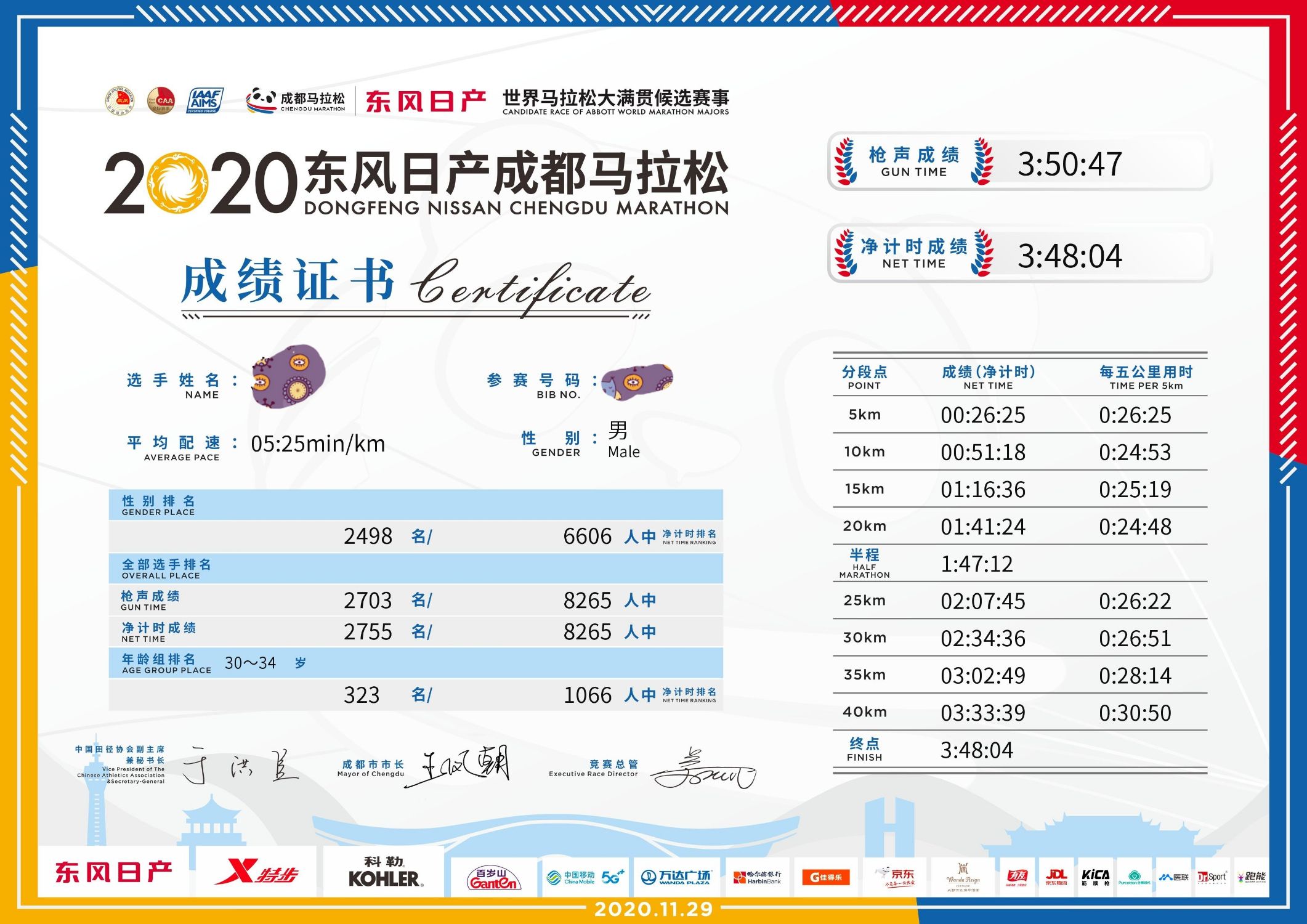Image resolution: width=1307 pixels, height=924 pixels.
Task: Click the 东风日产 sponsor logo in footer
Action: coord(113,873)
